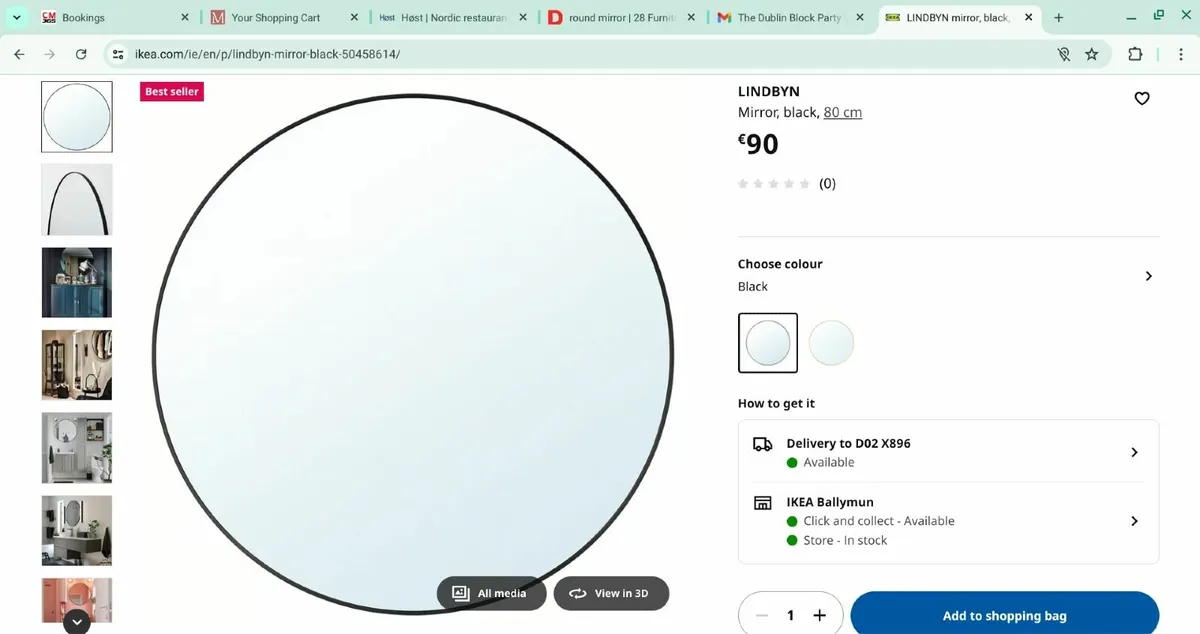Bookmark the page using the star icon
The height and width of the screenshot is (634, 1200).
pos(1092,54)
